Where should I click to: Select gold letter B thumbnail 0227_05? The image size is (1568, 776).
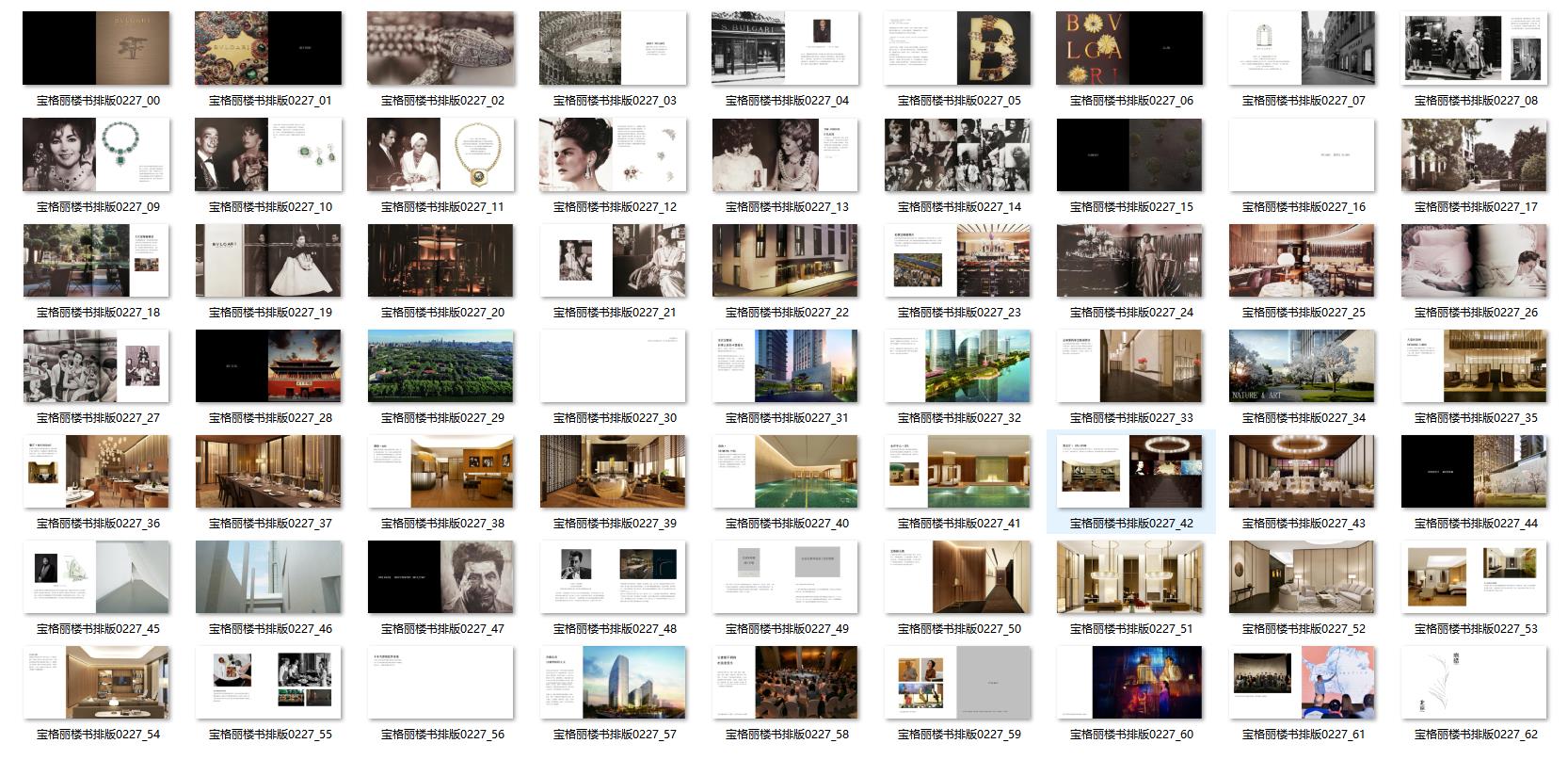tap(957, 48)
